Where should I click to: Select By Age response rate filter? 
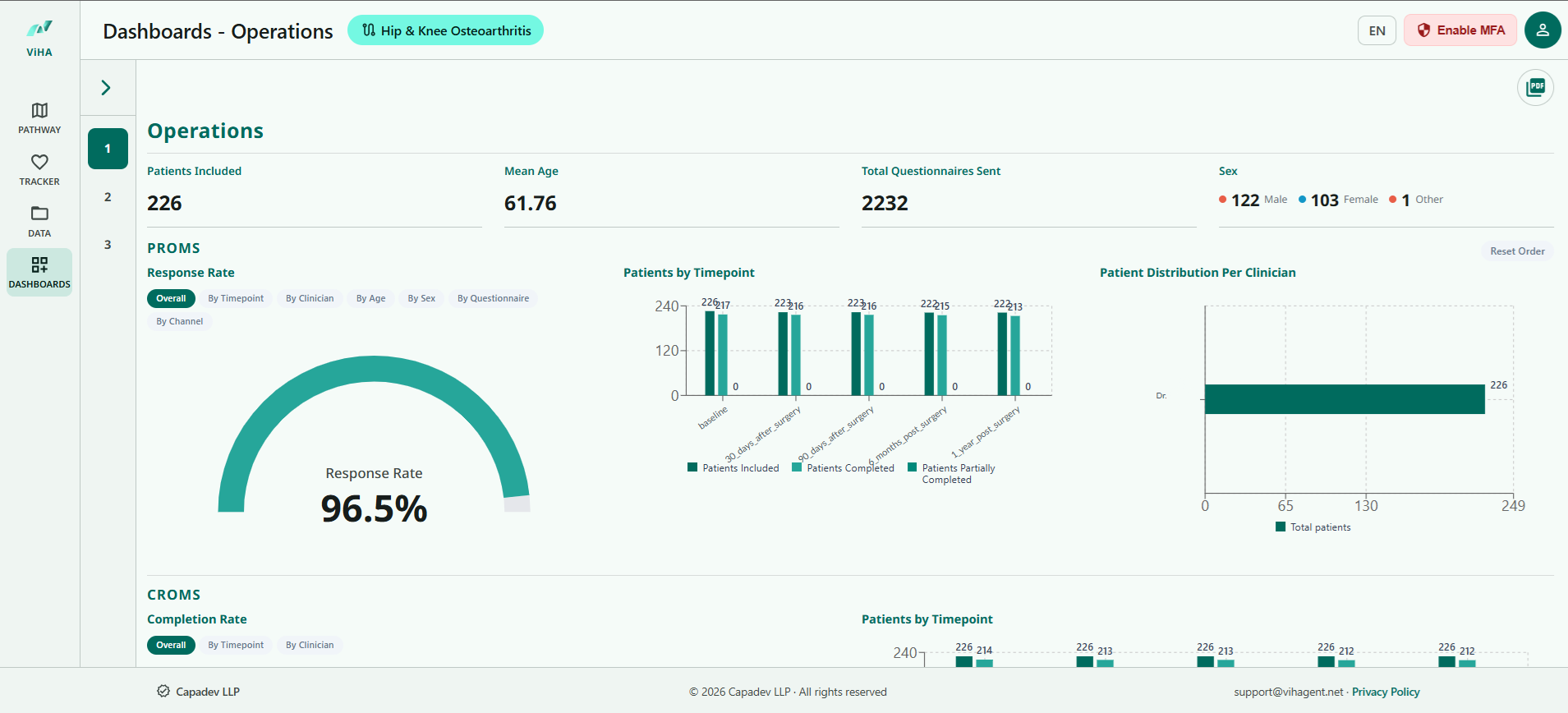[370, 298]
